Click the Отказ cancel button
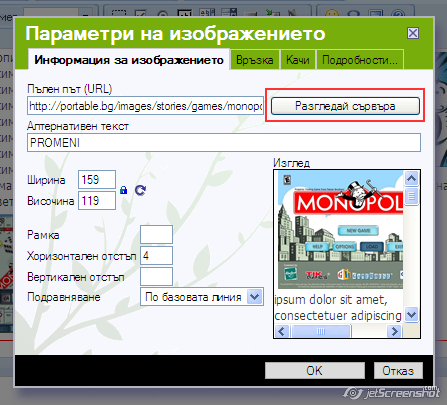 click(x=398, y=370)
